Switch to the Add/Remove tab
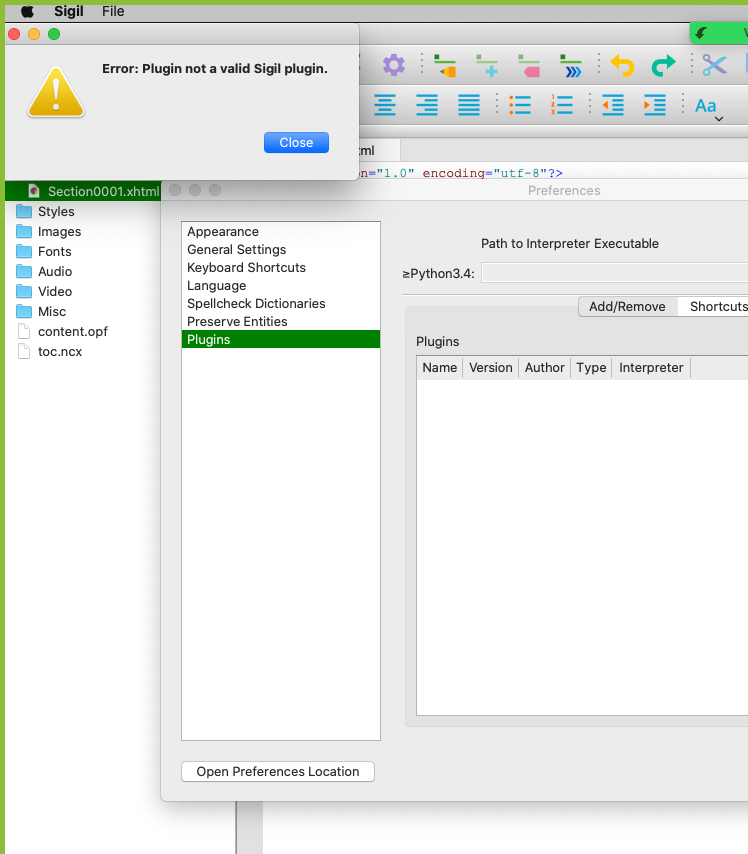Image resolution: width=748 pixels, height=854 pixels. (x=627, y=307)
